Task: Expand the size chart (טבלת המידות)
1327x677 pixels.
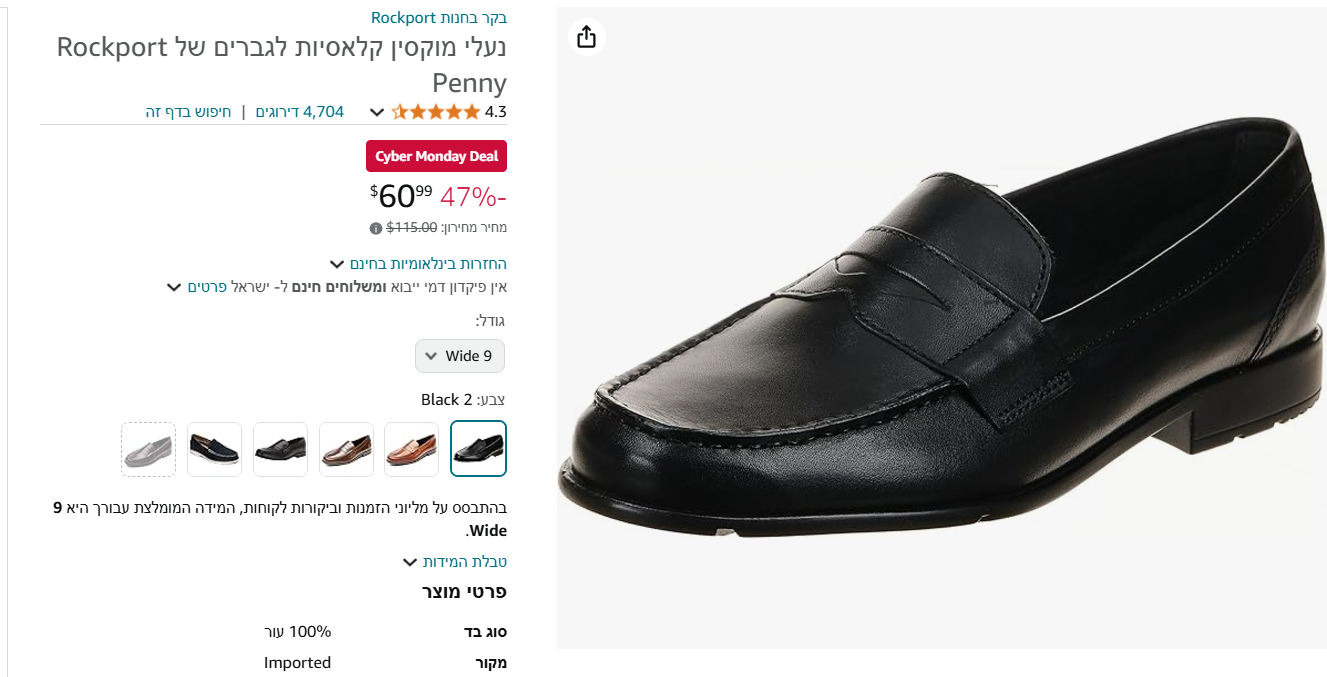Action: [455, 562]
